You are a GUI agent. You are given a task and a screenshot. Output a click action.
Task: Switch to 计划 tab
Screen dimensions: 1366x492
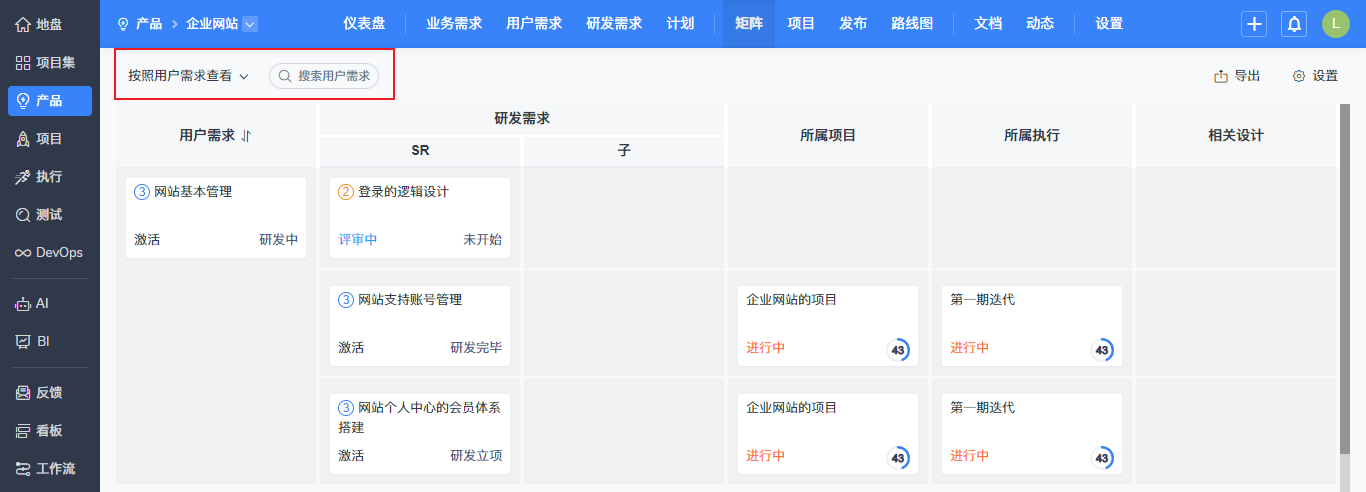click(680, 23)
